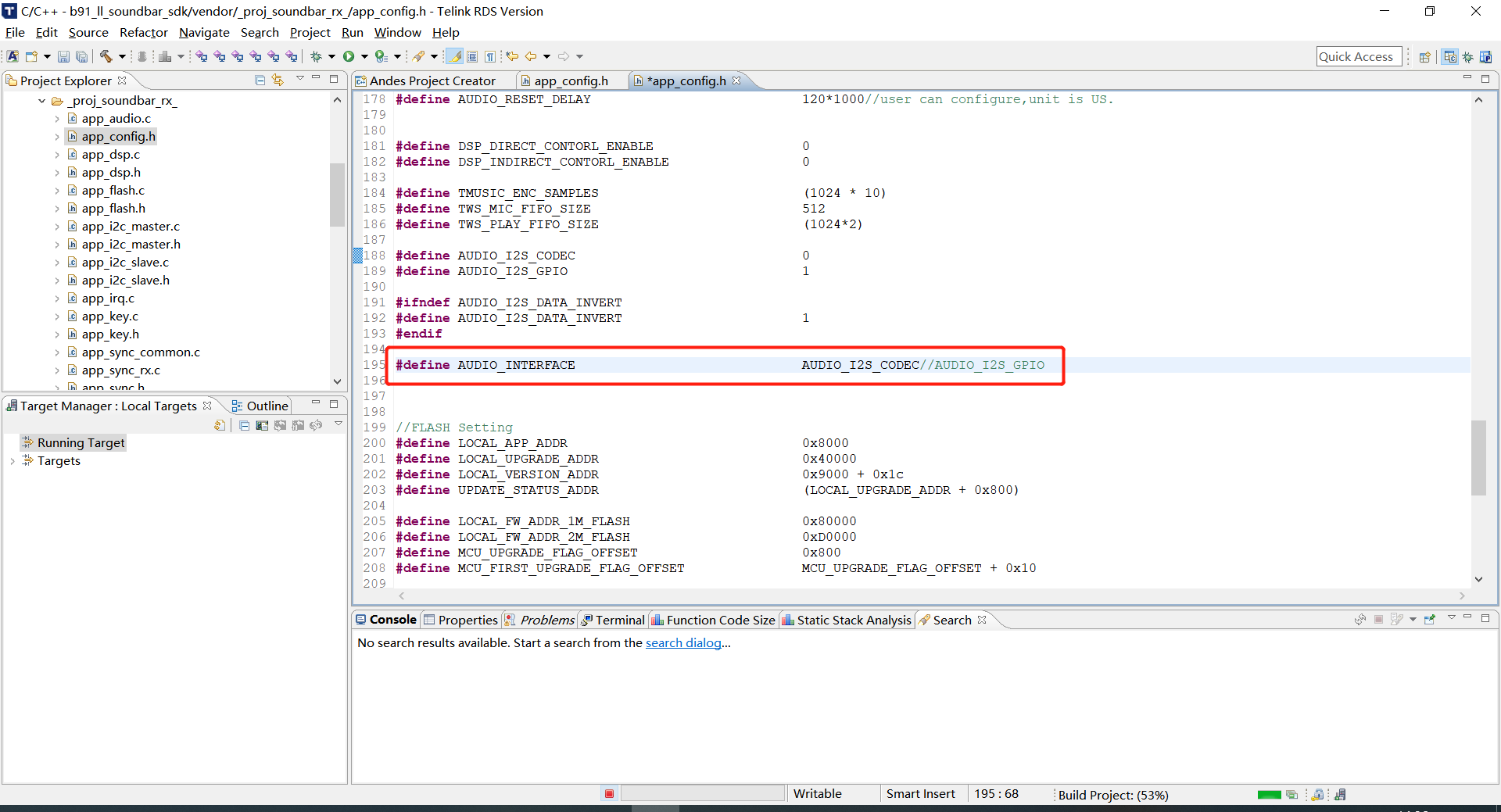Toggle Mark Occurrences highlighter icon
This screenshot has height=812, width=1501.
[x=453, y=56]
